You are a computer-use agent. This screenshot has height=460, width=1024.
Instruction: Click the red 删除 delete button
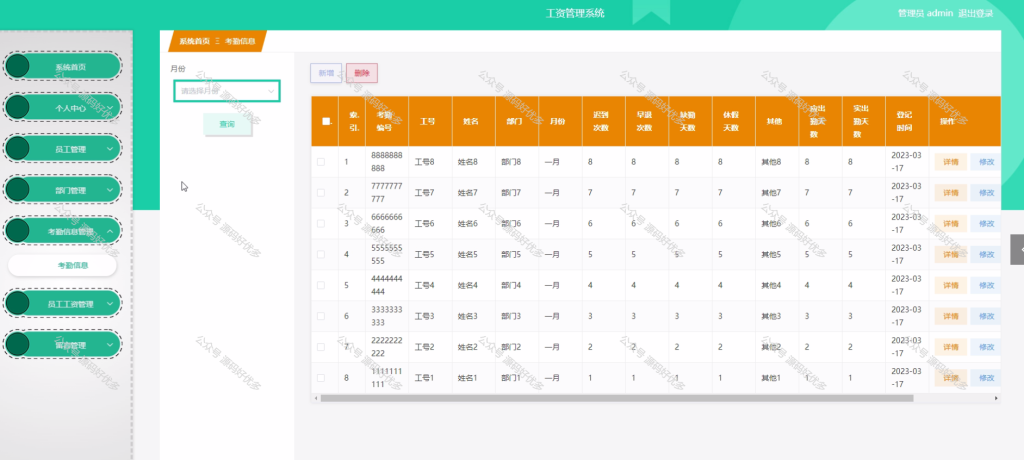coord(362,73)
